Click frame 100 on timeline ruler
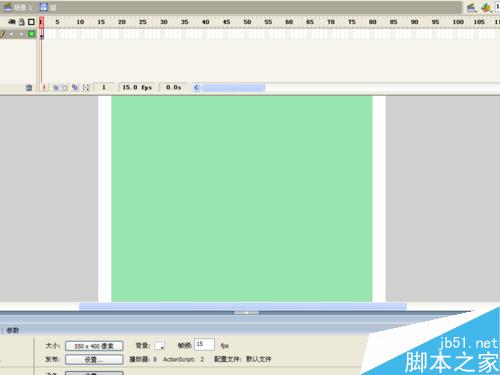Screen dimensions: 500x375 pos(458,22)
